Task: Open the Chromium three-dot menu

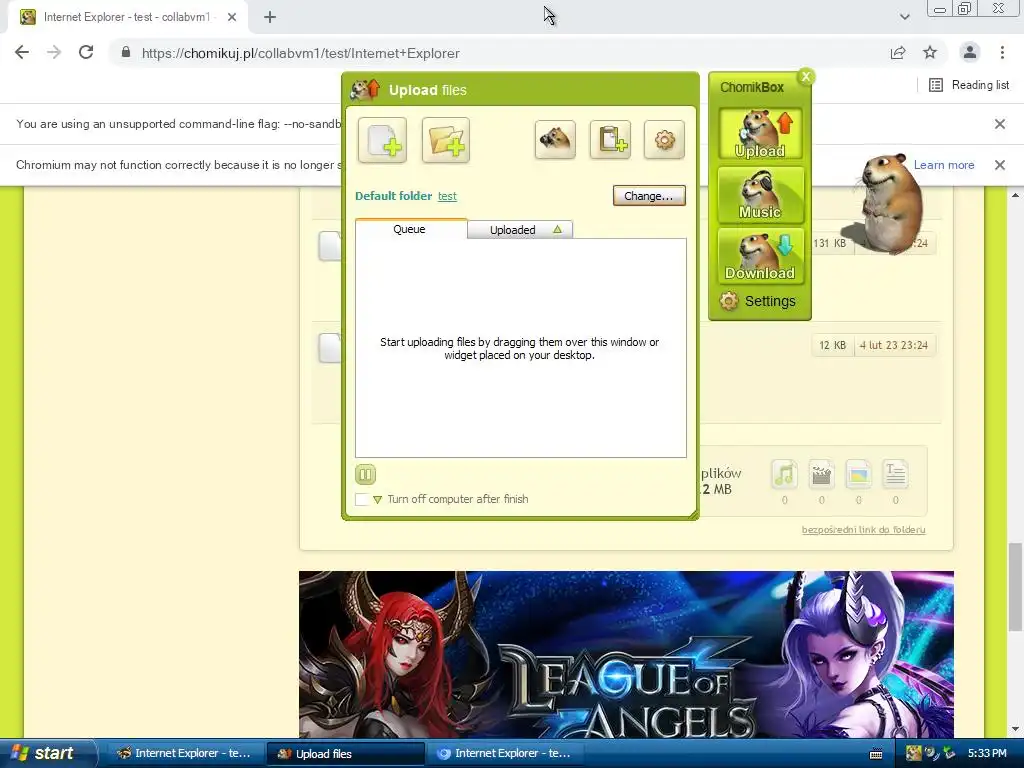Action: 1002,53
